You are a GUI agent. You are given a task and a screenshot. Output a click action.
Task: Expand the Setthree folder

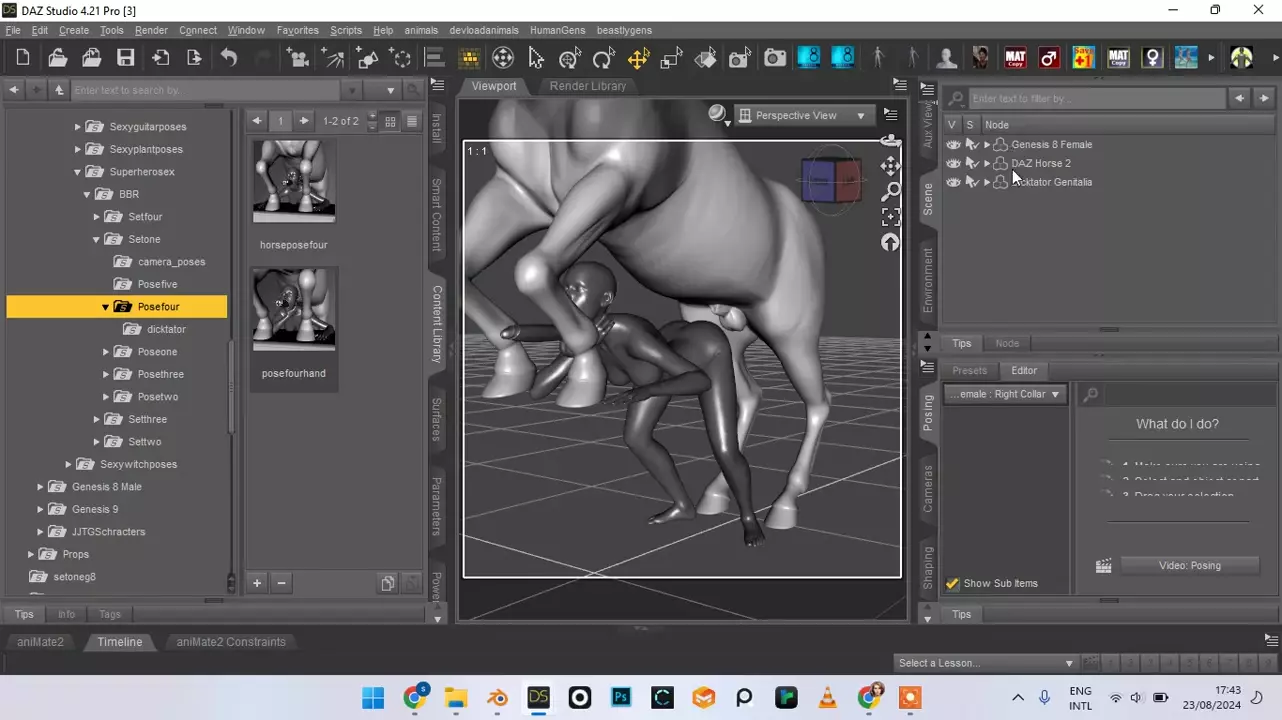tap(97, 420)
